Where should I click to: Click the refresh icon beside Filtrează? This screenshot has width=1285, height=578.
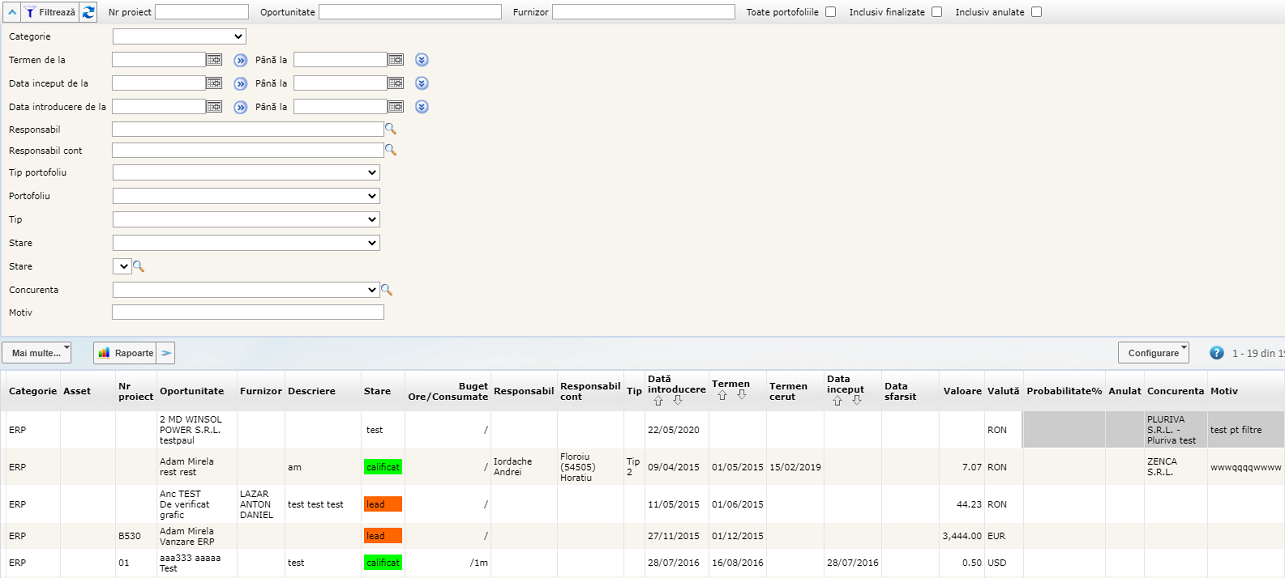[x=89, y=12]
